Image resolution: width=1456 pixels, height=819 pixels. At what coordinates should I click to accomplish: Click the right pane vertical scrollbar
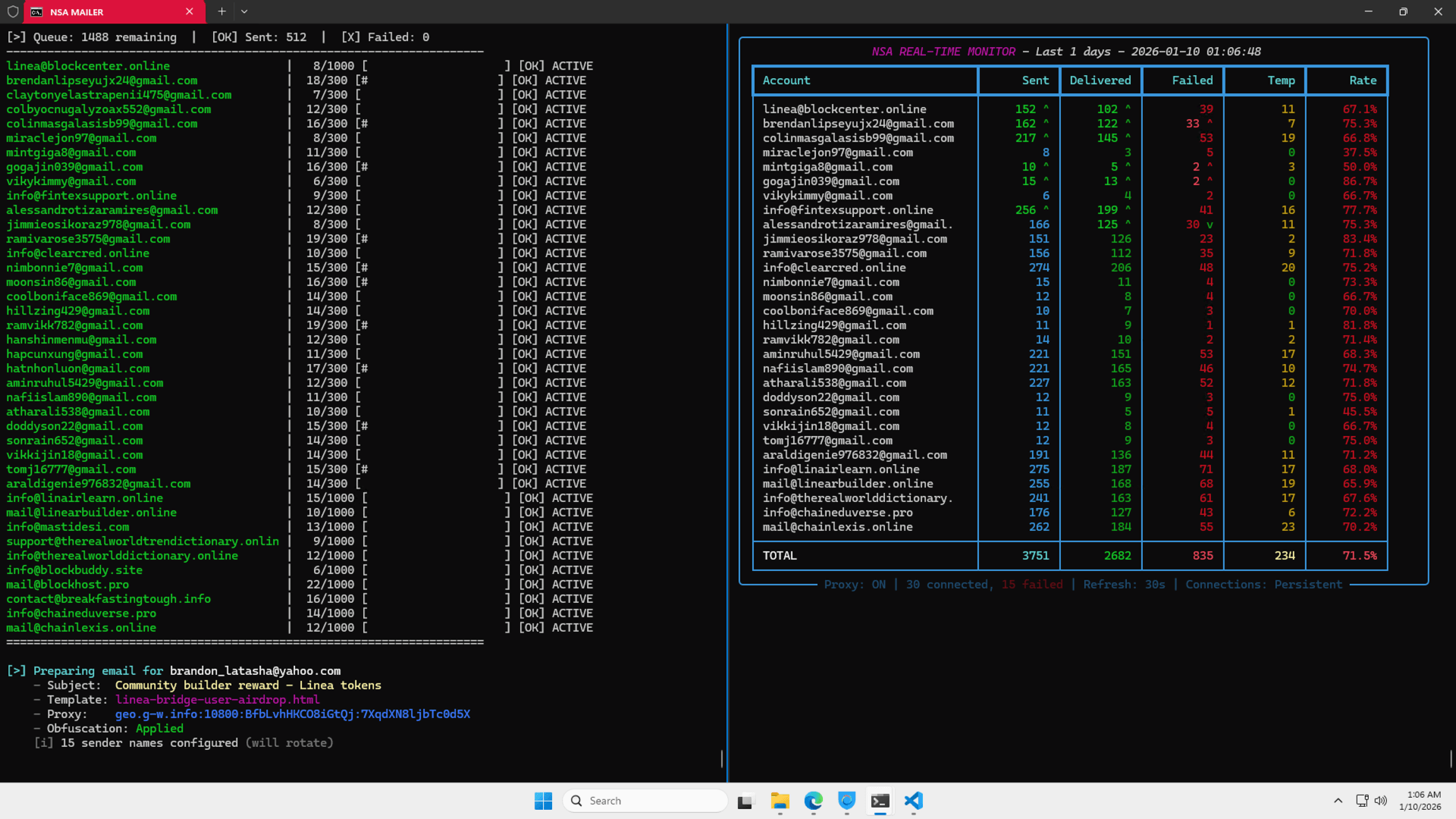pyautogui.click(x=1450, y=758)
